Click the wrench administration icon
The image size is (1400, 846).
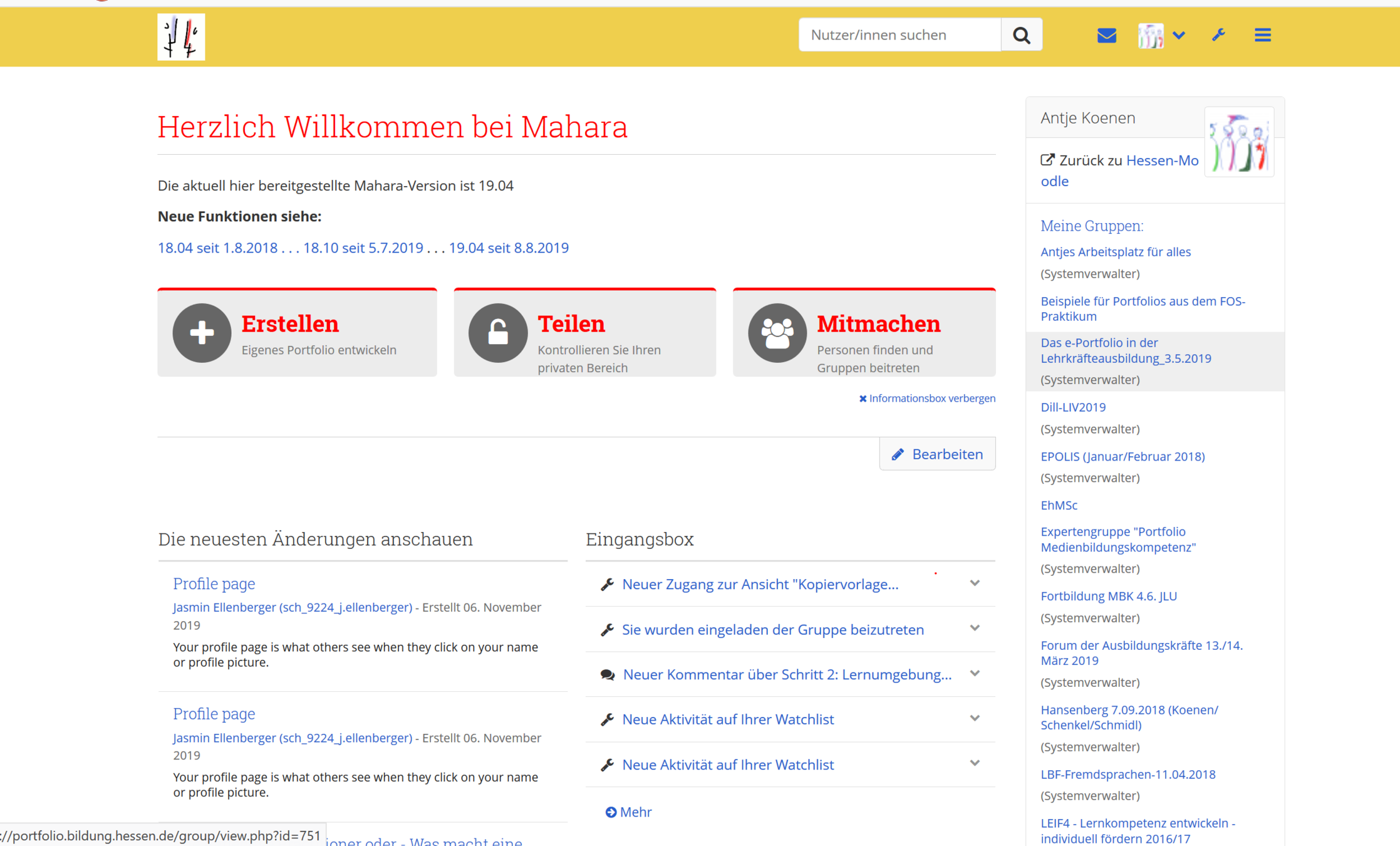1218,35
